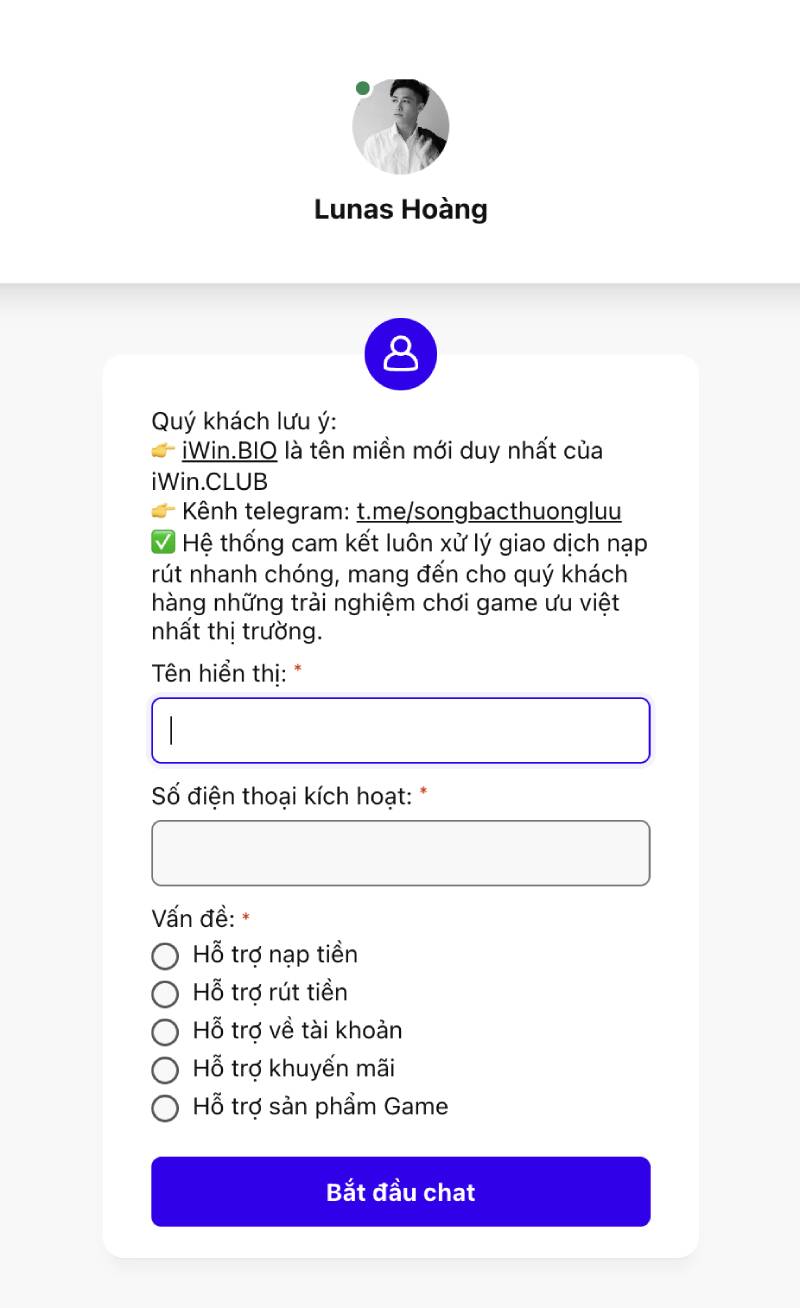Click the Tên hiển thị label
800x1308 pixels.
click(219, 674)
